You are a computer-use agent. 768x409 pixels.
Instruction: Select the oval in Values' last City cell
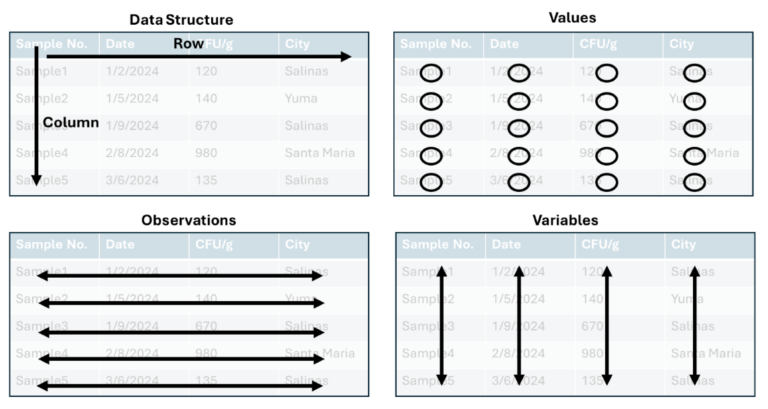click(x=697, y=182)
